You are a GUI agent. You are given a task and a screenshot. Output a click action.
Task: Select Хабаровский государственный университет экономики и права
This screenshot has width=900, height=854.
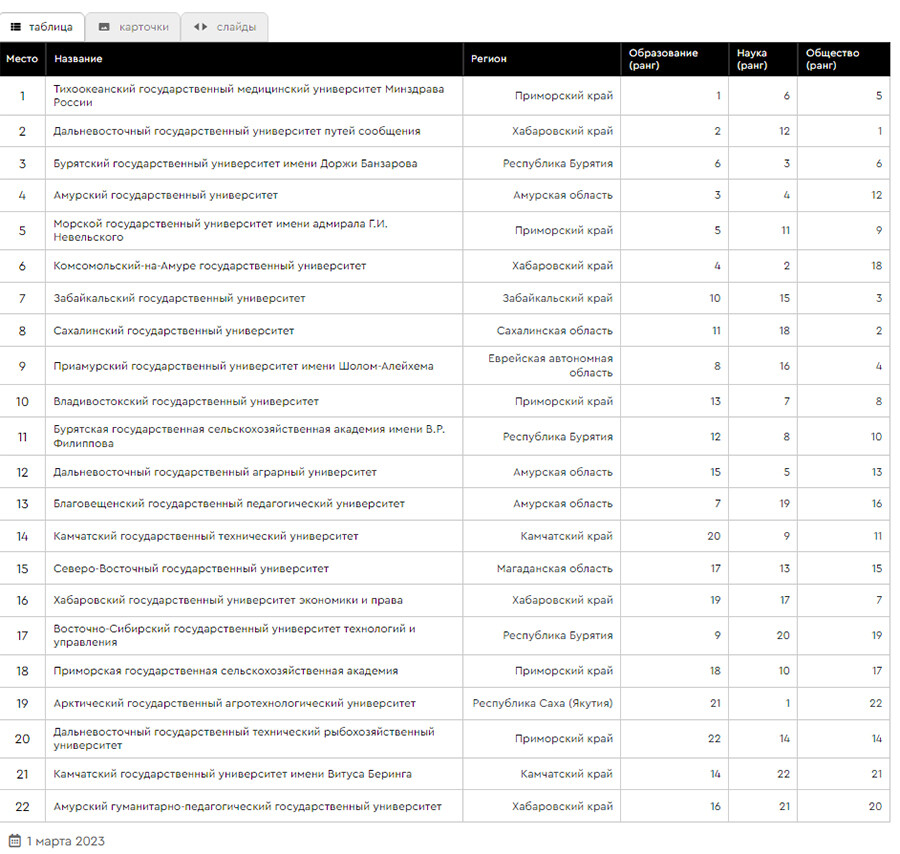228,600
